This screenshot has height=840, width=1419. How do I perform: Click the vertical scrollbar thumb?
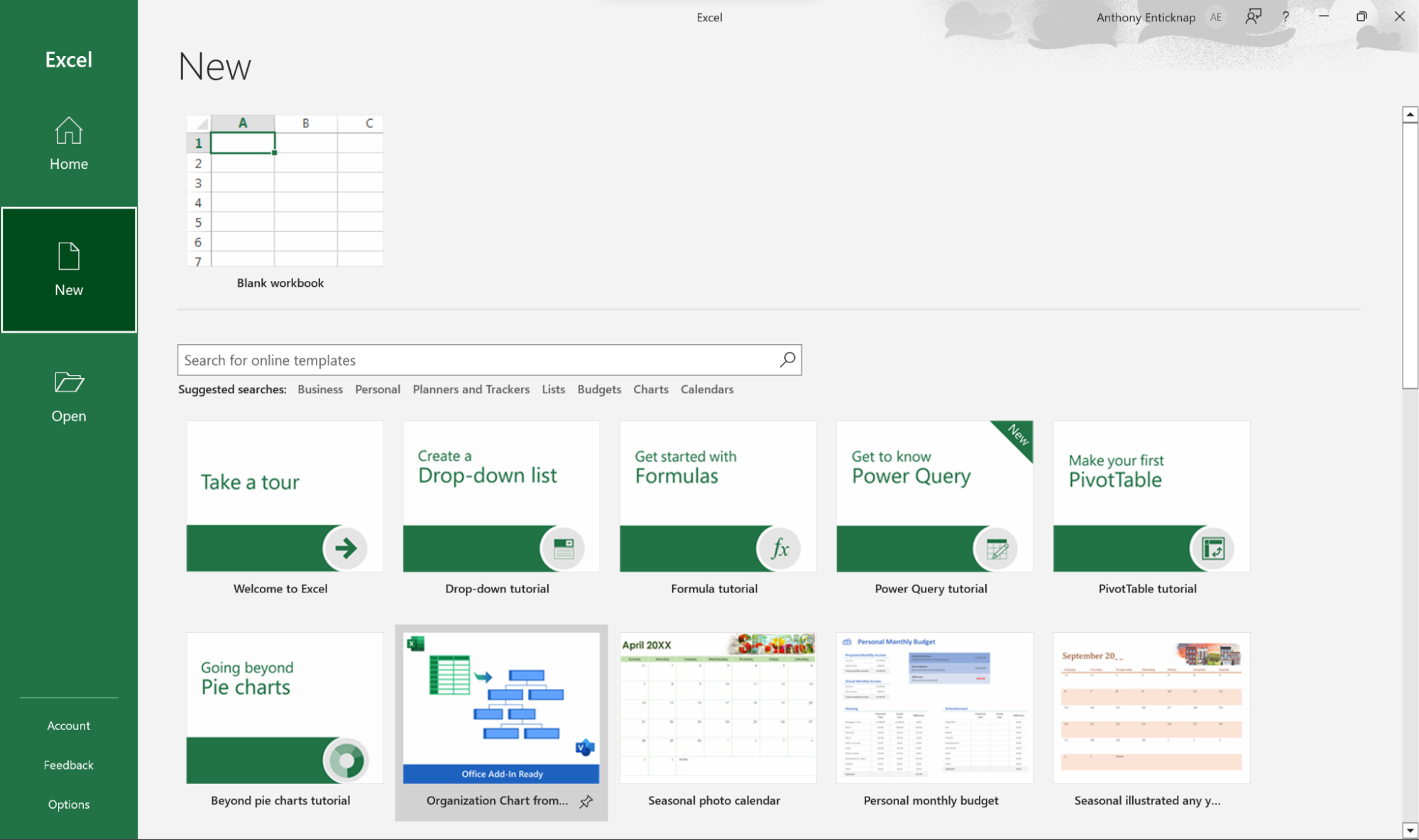click(1410, 255)
